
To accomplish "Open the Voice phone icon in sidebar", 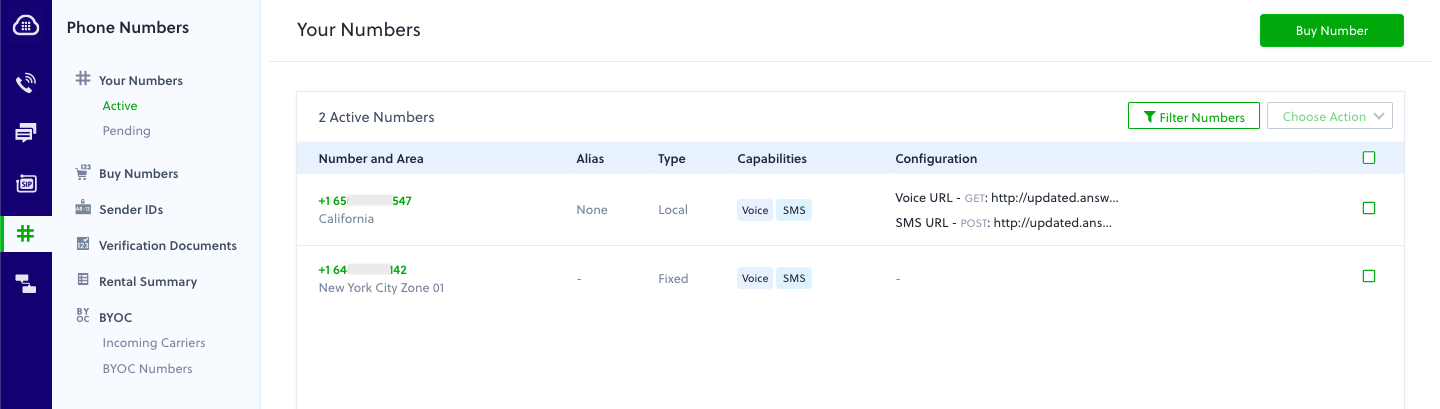I will click(26, 82).
